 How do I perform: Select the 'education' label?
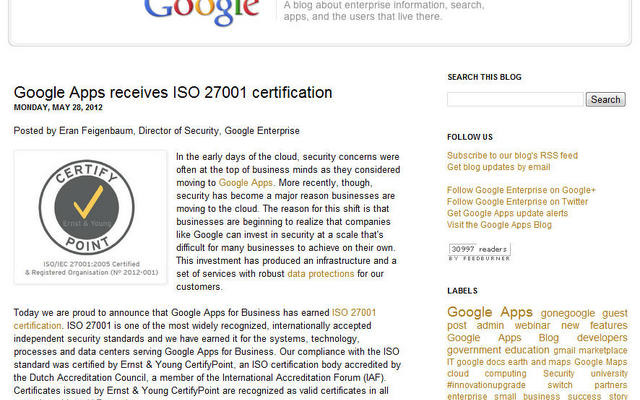pyautogui.click(x=527, y=350)
